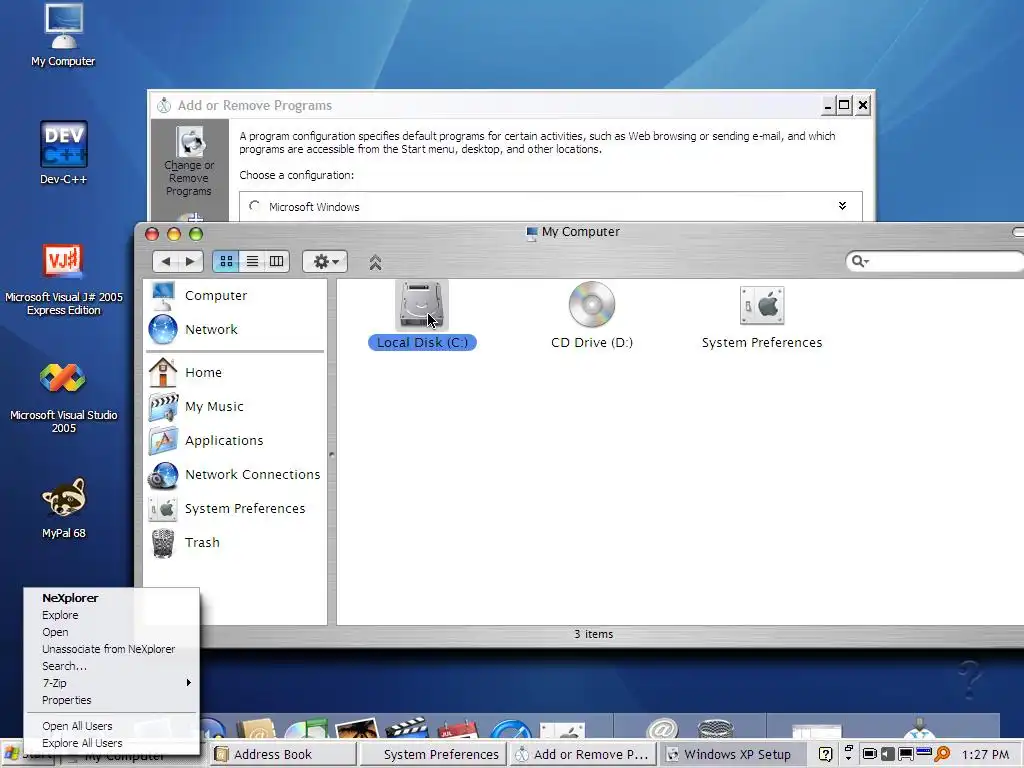The image size is (1024, 768).
Task: Open the calendar icon in the dock
Action: [x=458, y=729]
